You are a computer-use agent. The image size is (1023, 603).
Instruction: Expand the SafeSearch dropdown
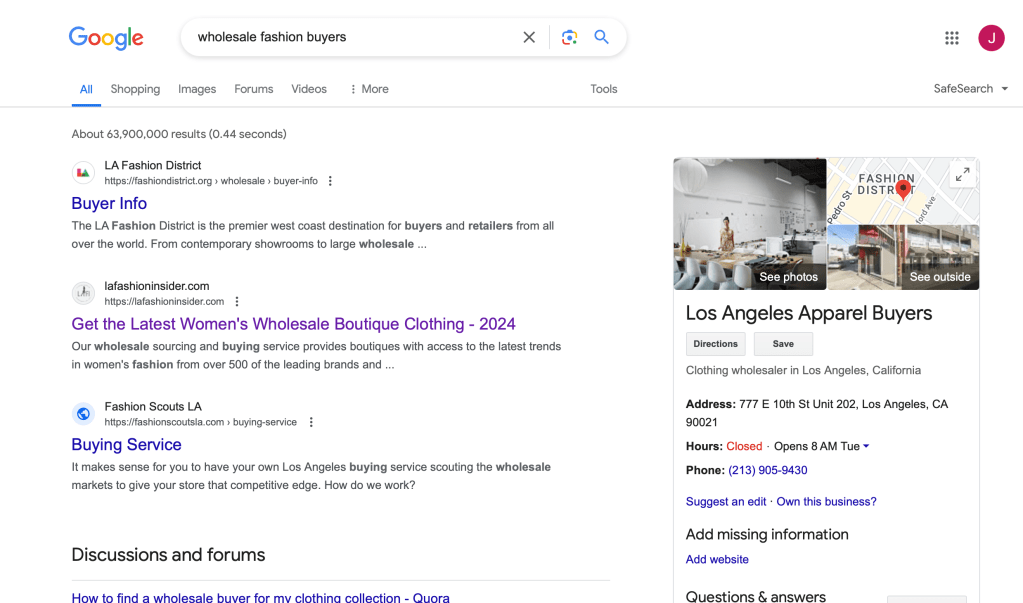(970, 89)
